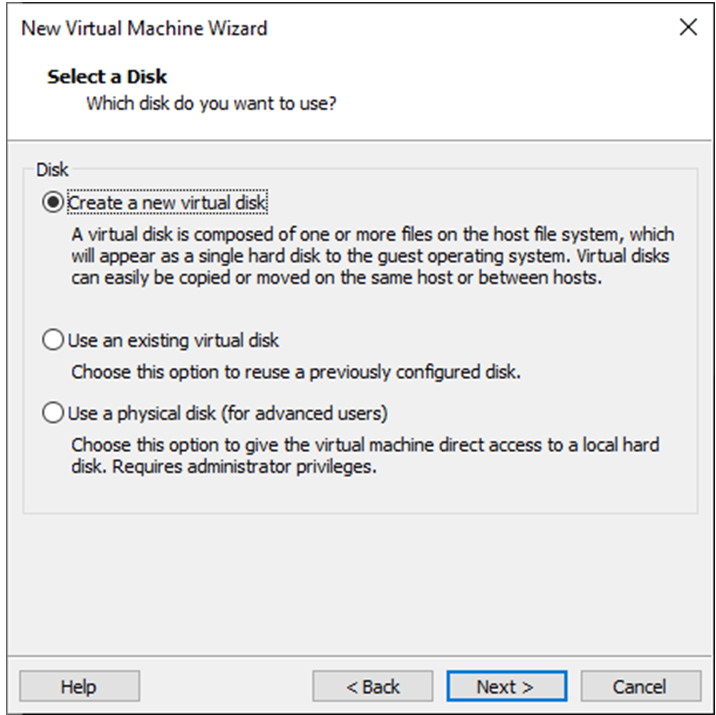Click the Select a Disk heading

[x=107, y=76]
